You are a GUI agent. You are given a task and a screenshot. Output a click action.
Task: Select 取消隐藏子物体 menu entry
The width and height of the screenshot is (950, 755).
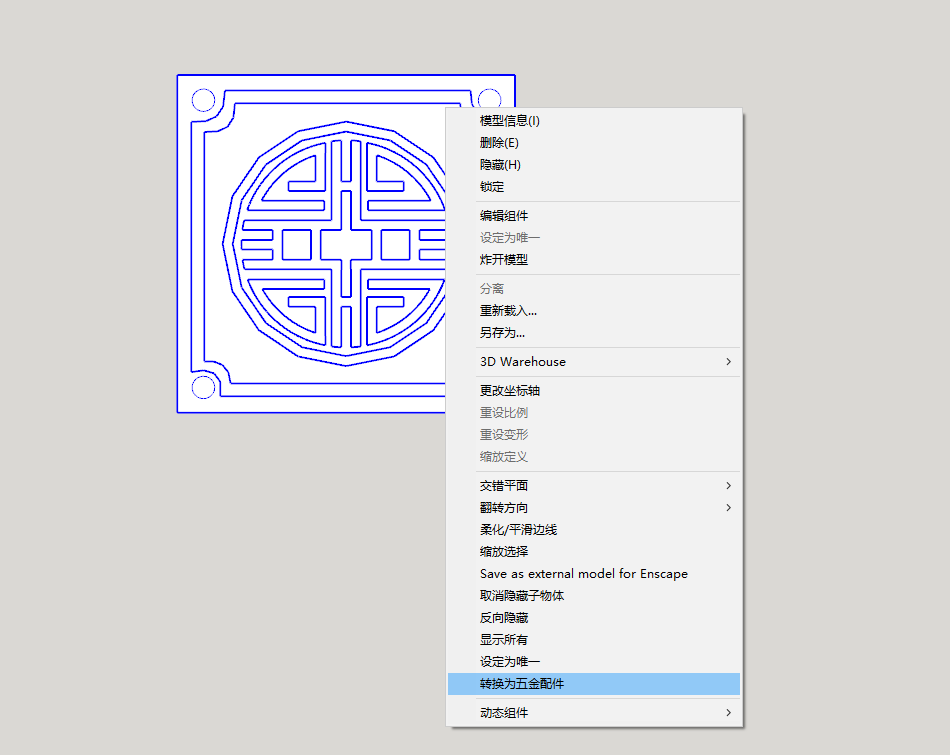pos(522,596)
